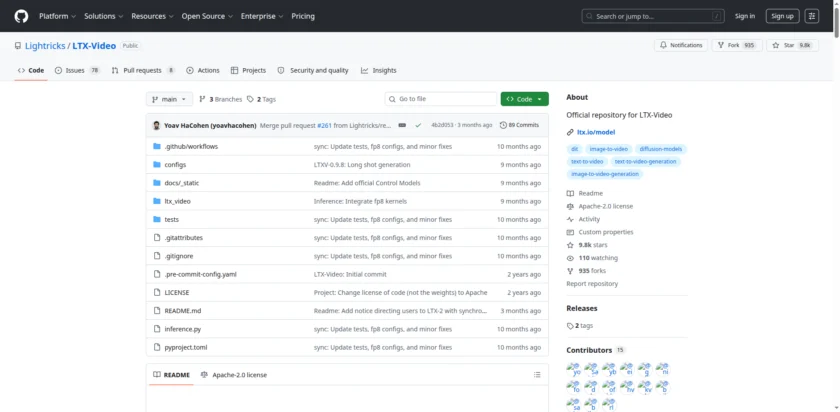This screenshot has height=412, width=840.
Task: Expand the Platform navigation menu
Action: coord(56,16)
